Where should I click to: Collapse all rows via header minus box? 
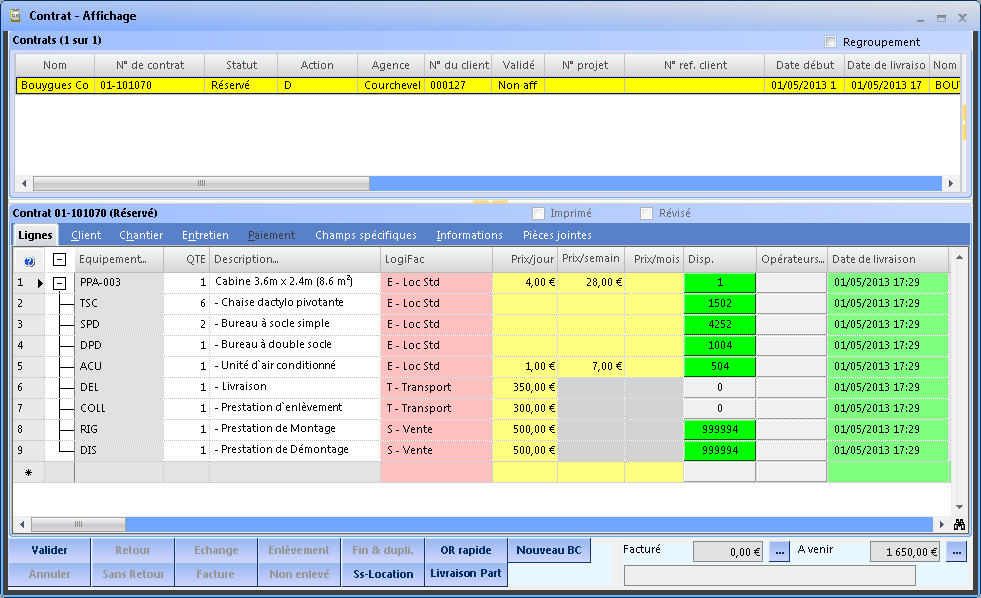tap(60, 260)
